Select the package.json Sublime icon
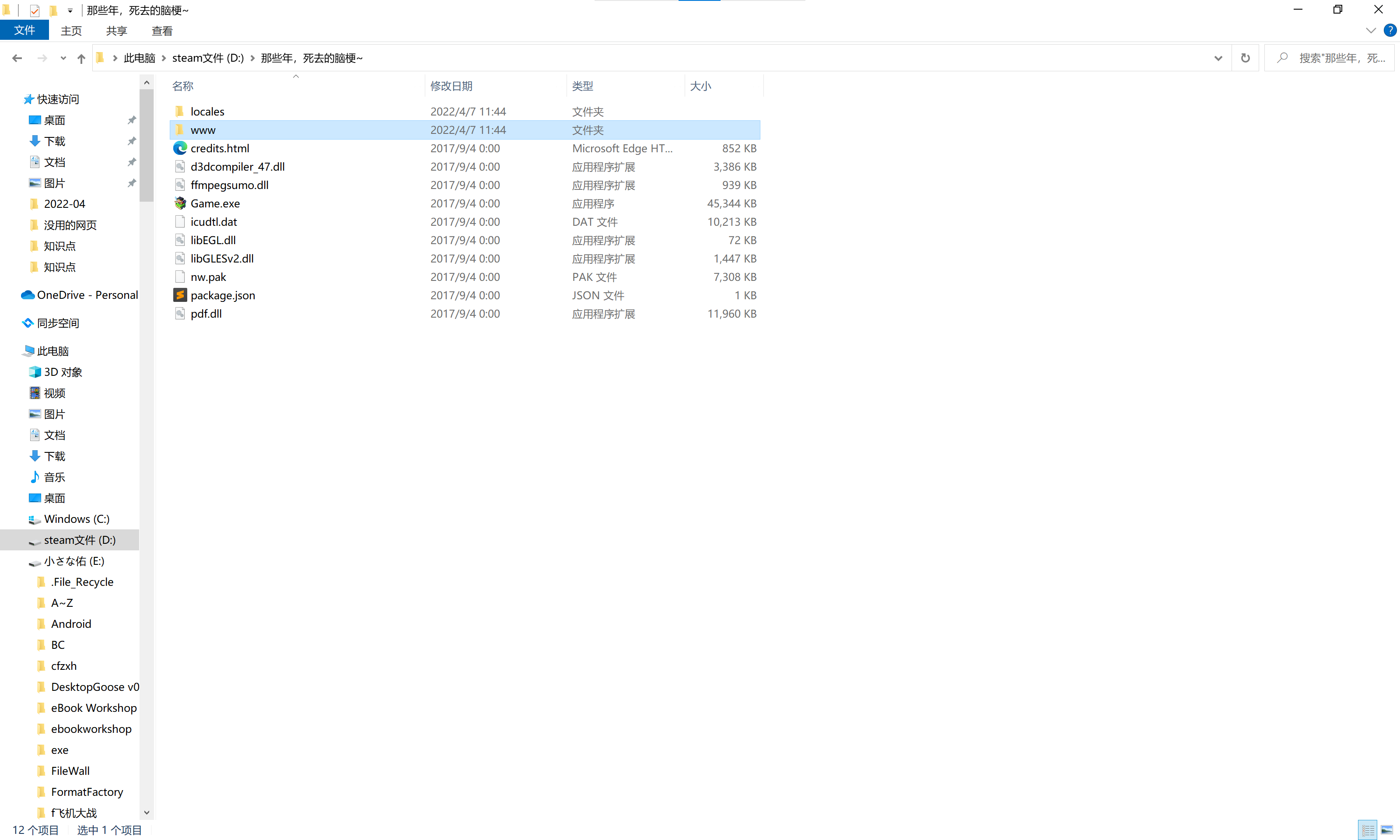The image size is (1400, 840). tap(180, 295)
